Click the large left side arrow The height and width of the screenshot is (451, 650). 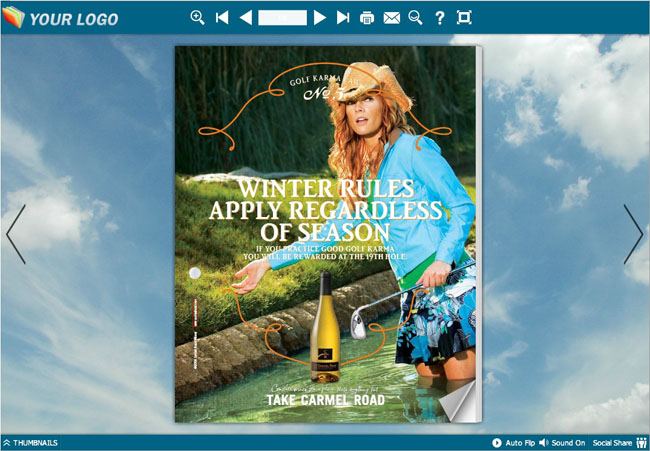coord(16,234)
